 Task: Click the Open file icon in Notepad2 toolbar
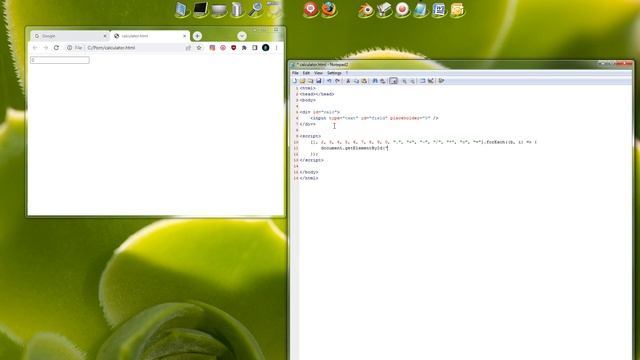tap(302, 81)
